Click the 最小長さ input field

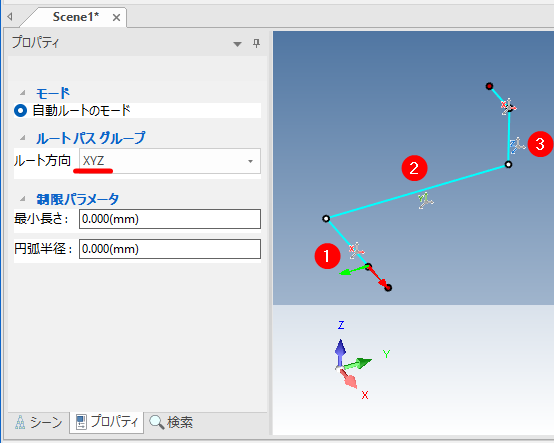(x=170, y=219)
